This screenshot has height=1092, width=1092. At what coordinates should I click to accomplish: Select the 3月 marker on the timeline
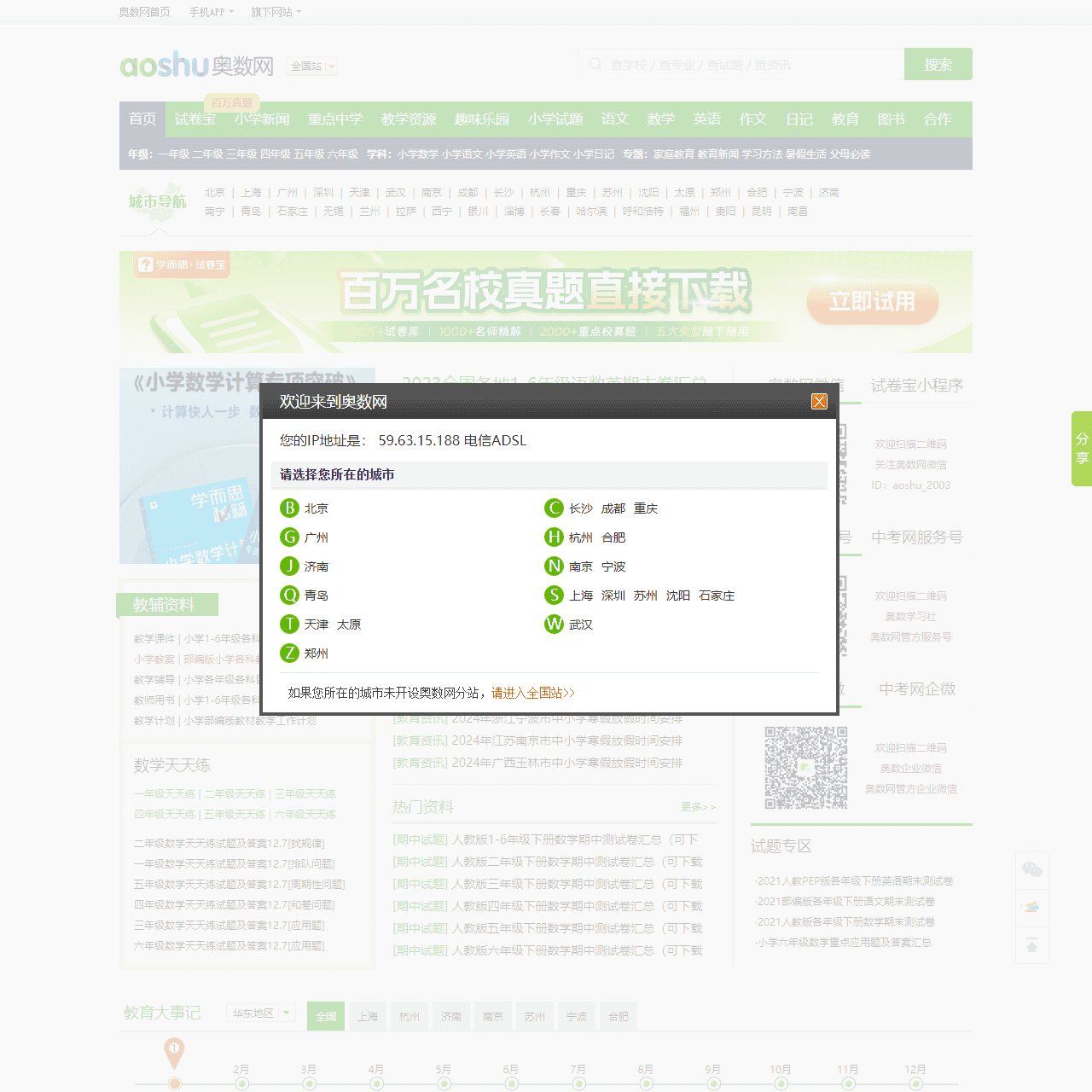[x=309, y=1083]
